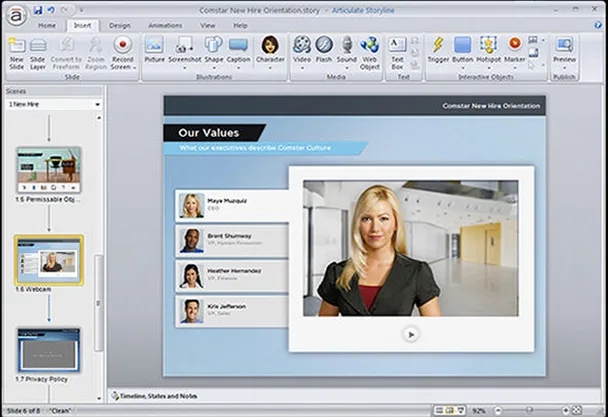Image resolution: width=608 pixels, height=417 pixels.
Task: Expand the Preview dropdown arrow
Action: pos(564,68)
